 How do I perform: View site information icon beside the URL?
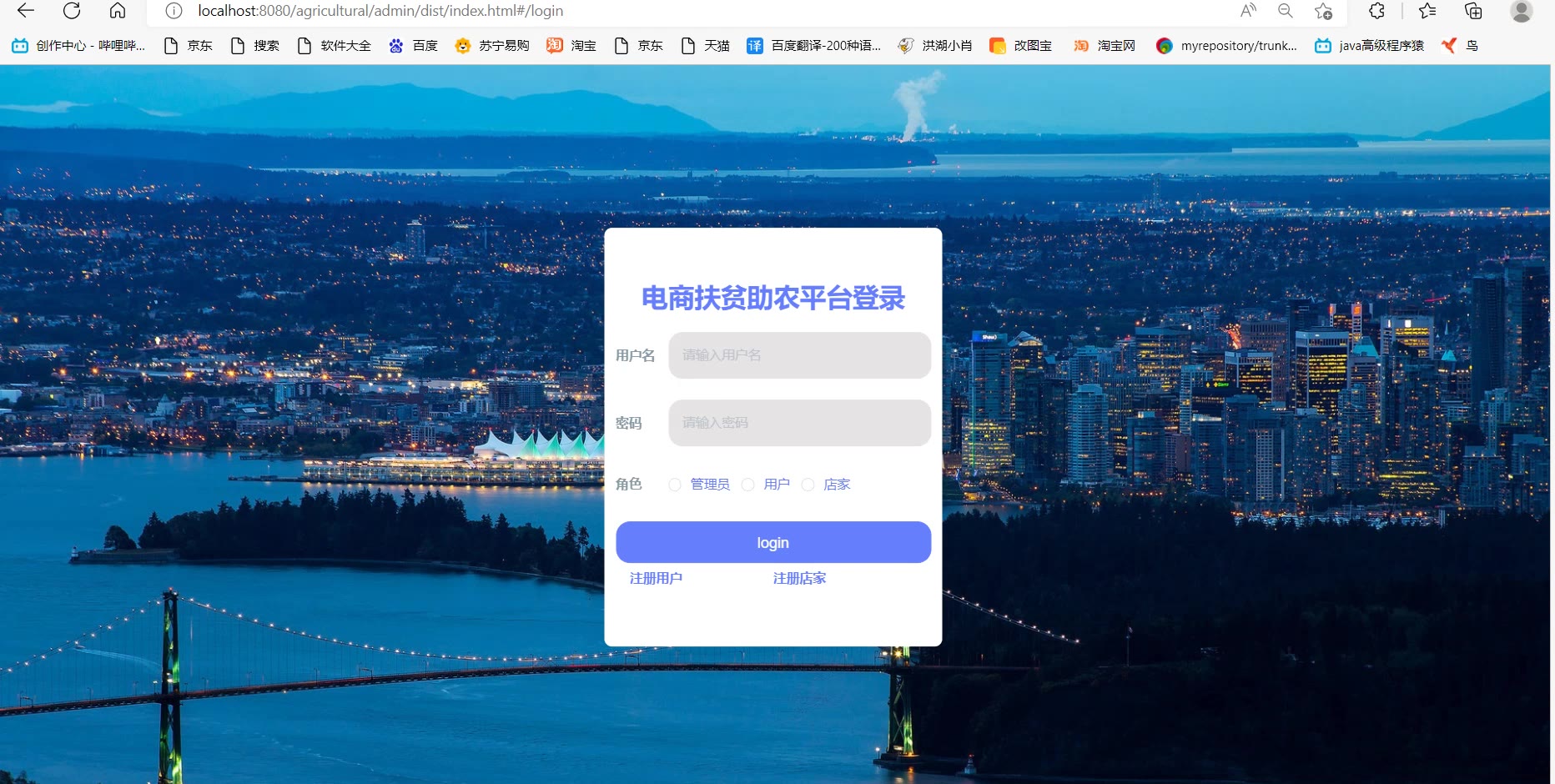tap(174, 11)
